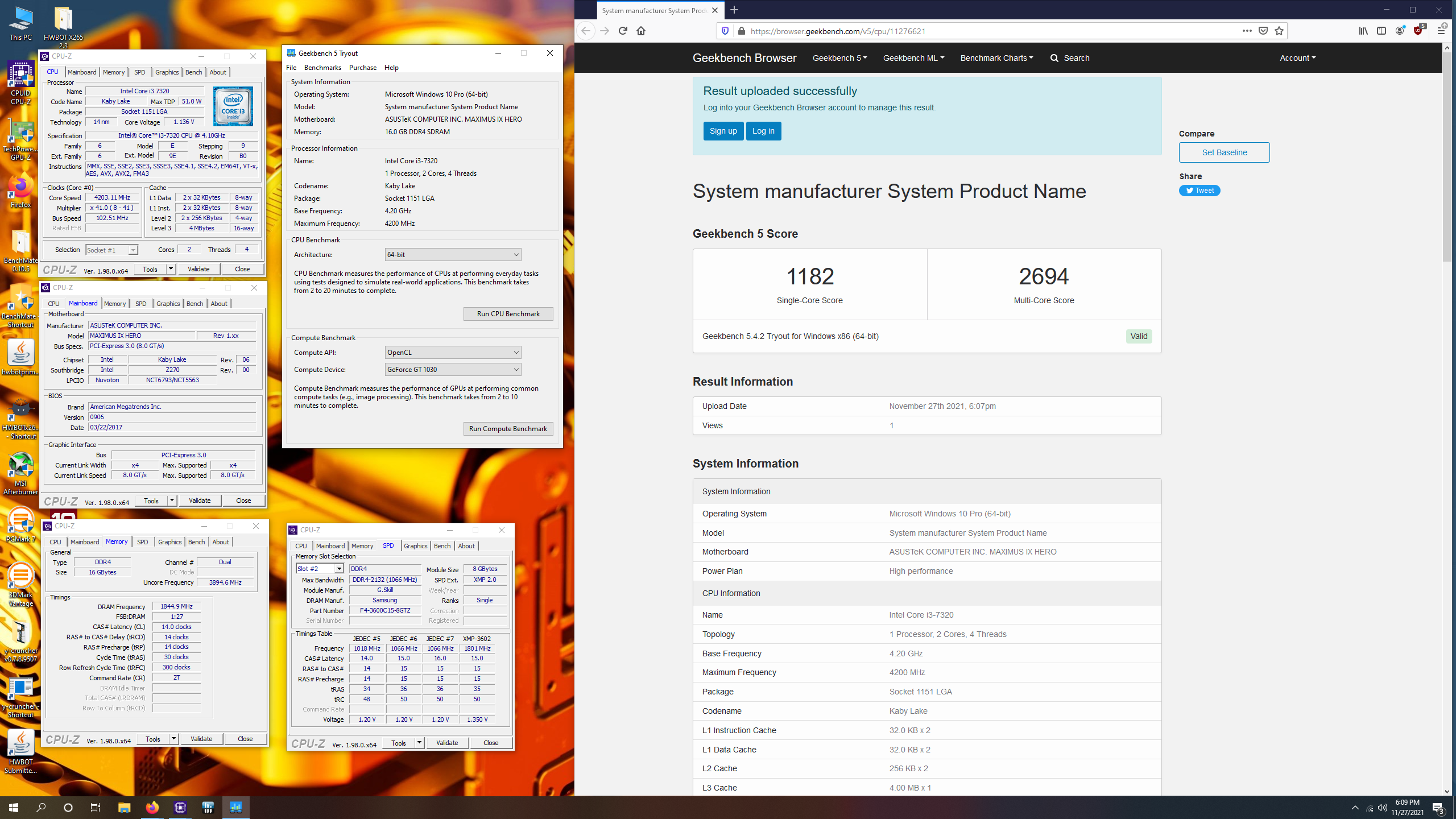Click the Geekbench Browser brand link
The width and height of the screenshot is (1456, 819).
click(744, 58)
